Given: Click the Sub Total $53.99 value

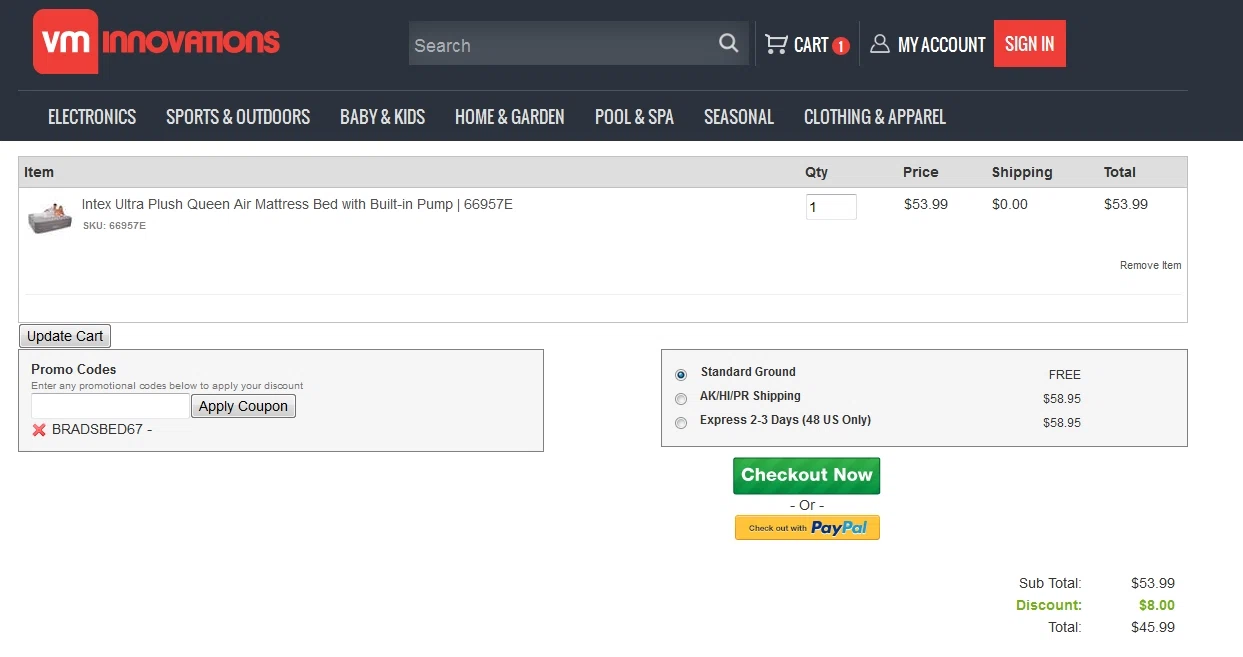Looking at the screenshot, I should pos(1153,583).
